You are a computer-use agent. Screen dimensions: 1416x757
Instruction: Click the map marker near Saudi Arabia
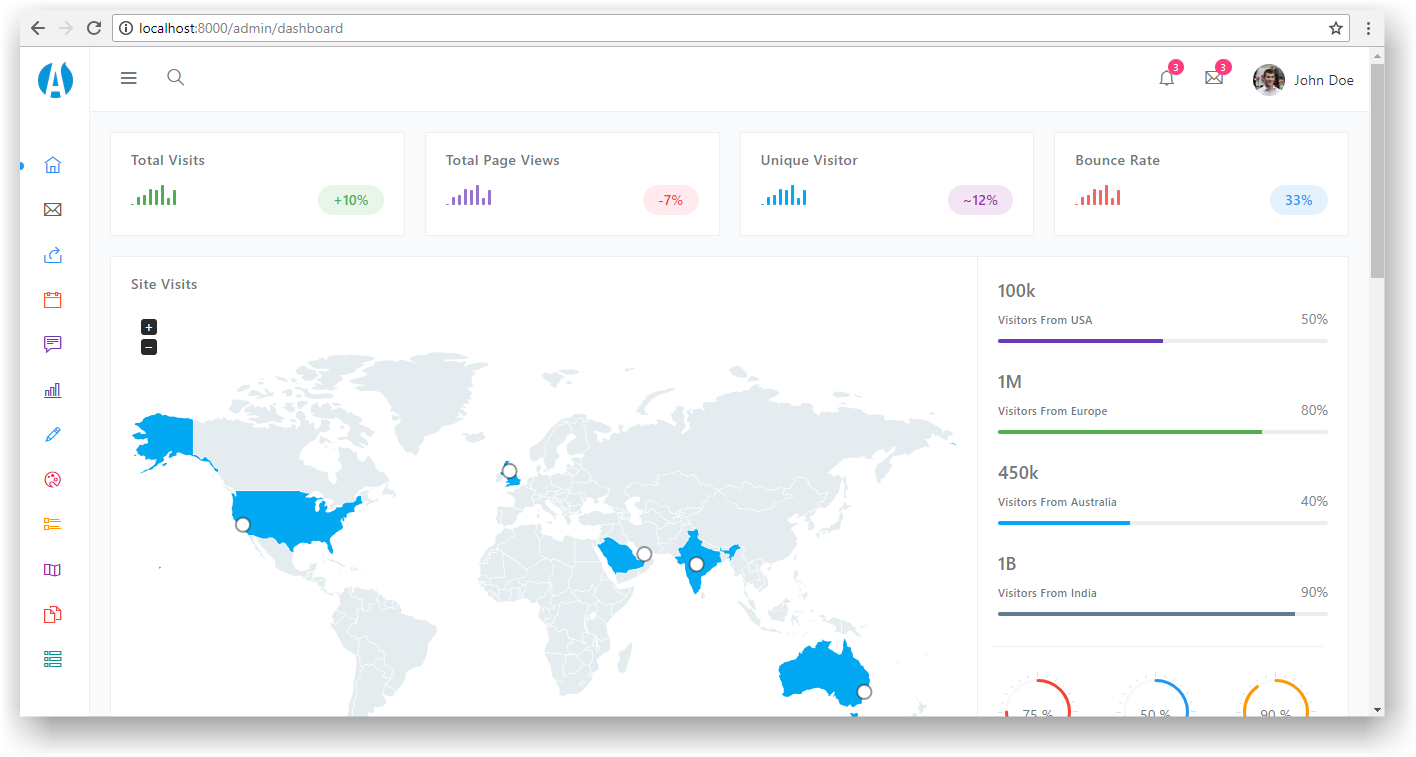(x=644, y=554)
